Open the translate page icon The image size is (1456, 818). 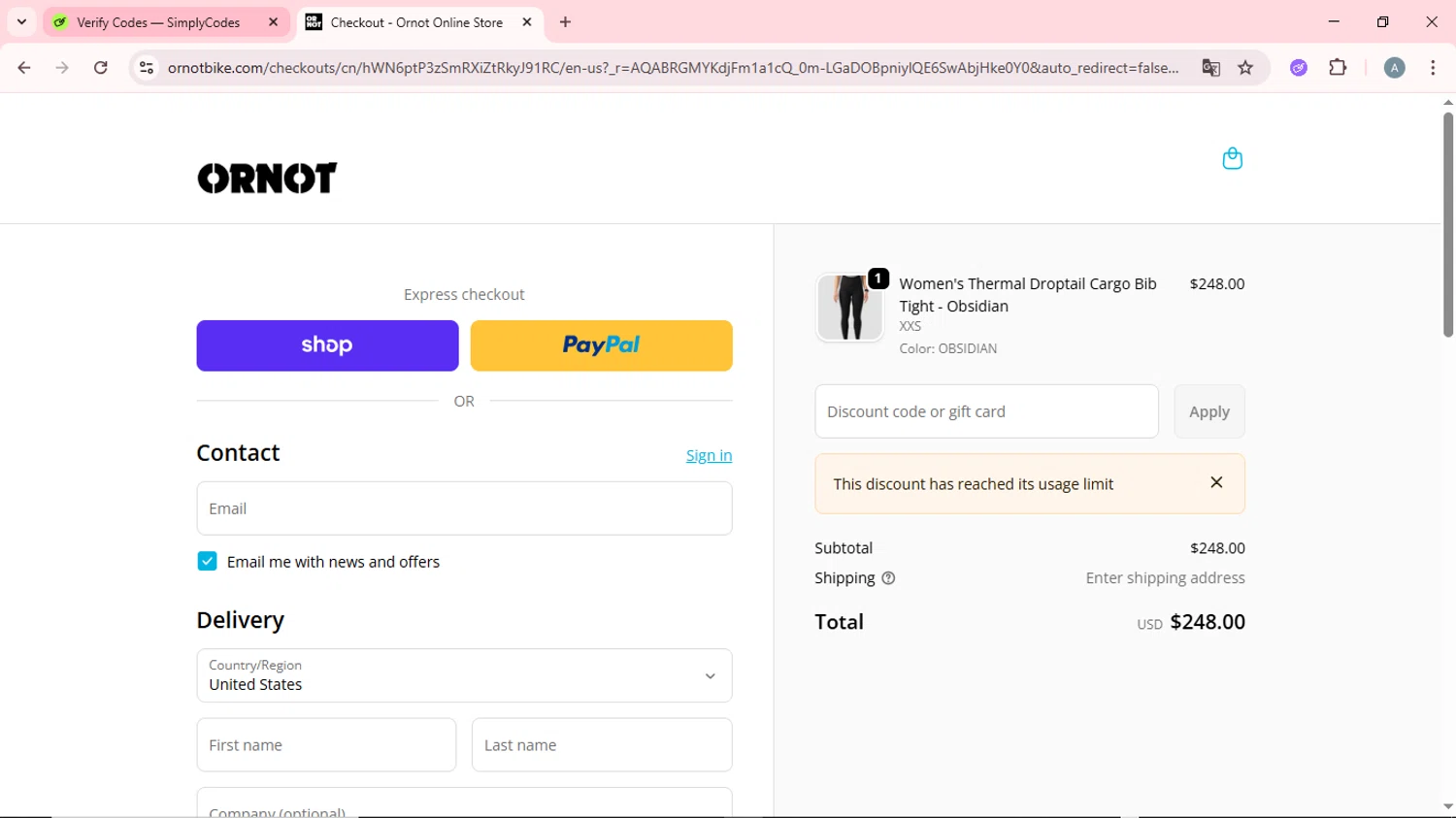point(1210,68)
